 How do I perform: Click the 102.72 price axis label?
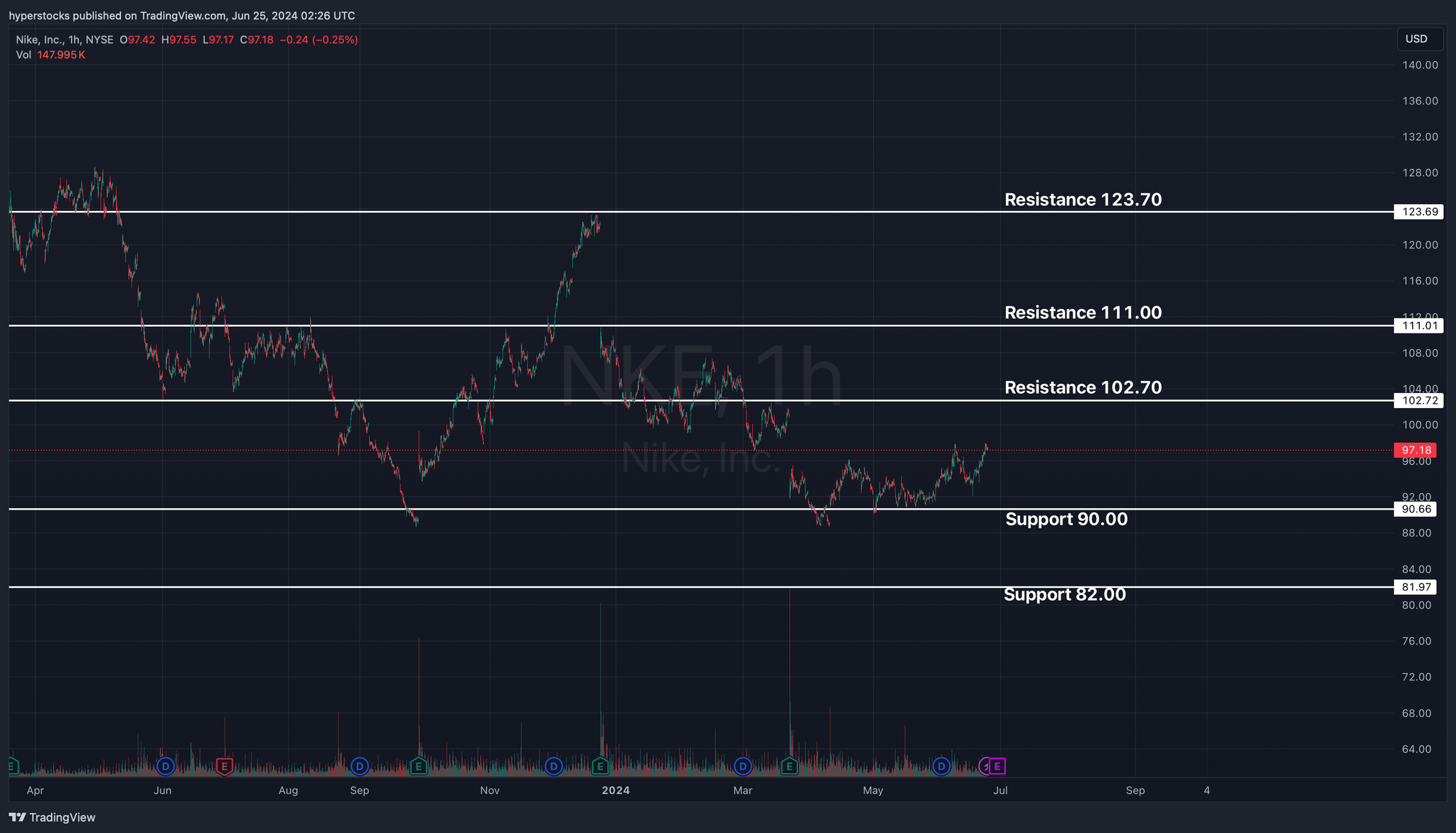pos(1418,401)
